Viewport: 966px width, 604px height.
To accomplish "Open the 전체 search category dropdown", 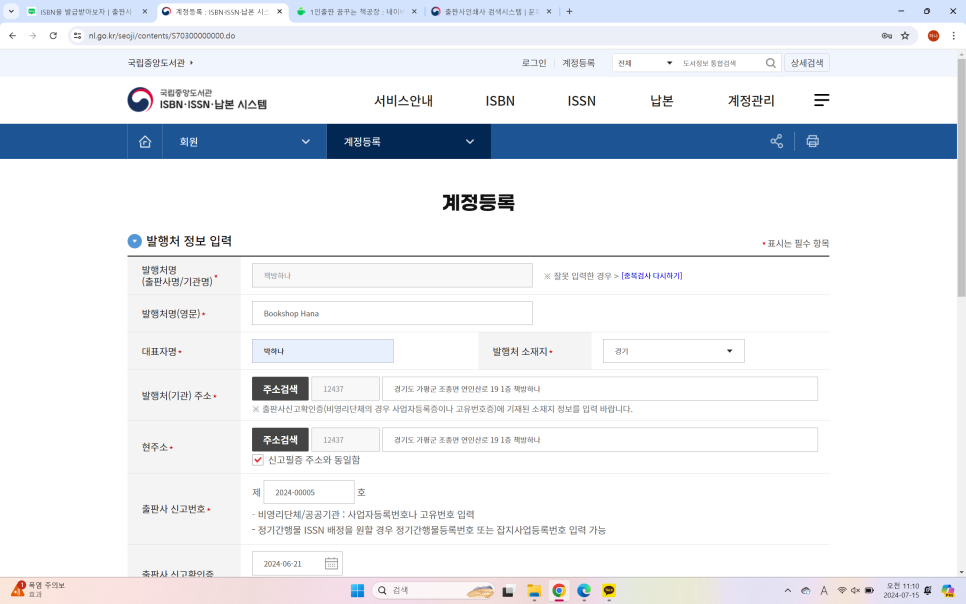I will (x=644, y=63).
